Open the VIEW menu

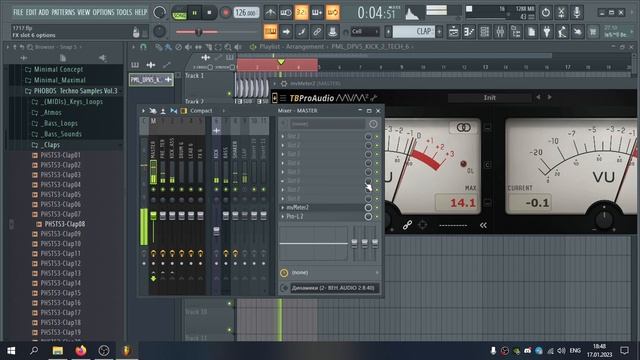click(84, 12)
